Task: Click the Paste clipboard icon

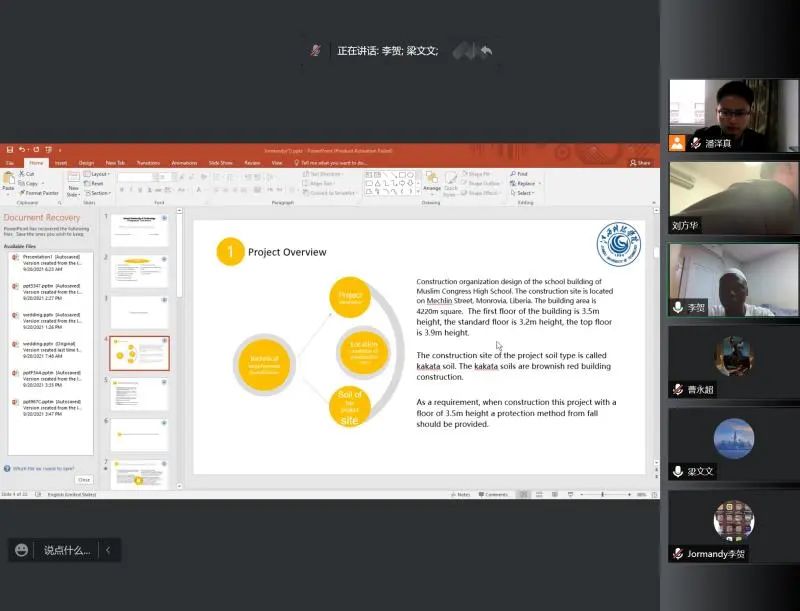Action: coord(8,179)
